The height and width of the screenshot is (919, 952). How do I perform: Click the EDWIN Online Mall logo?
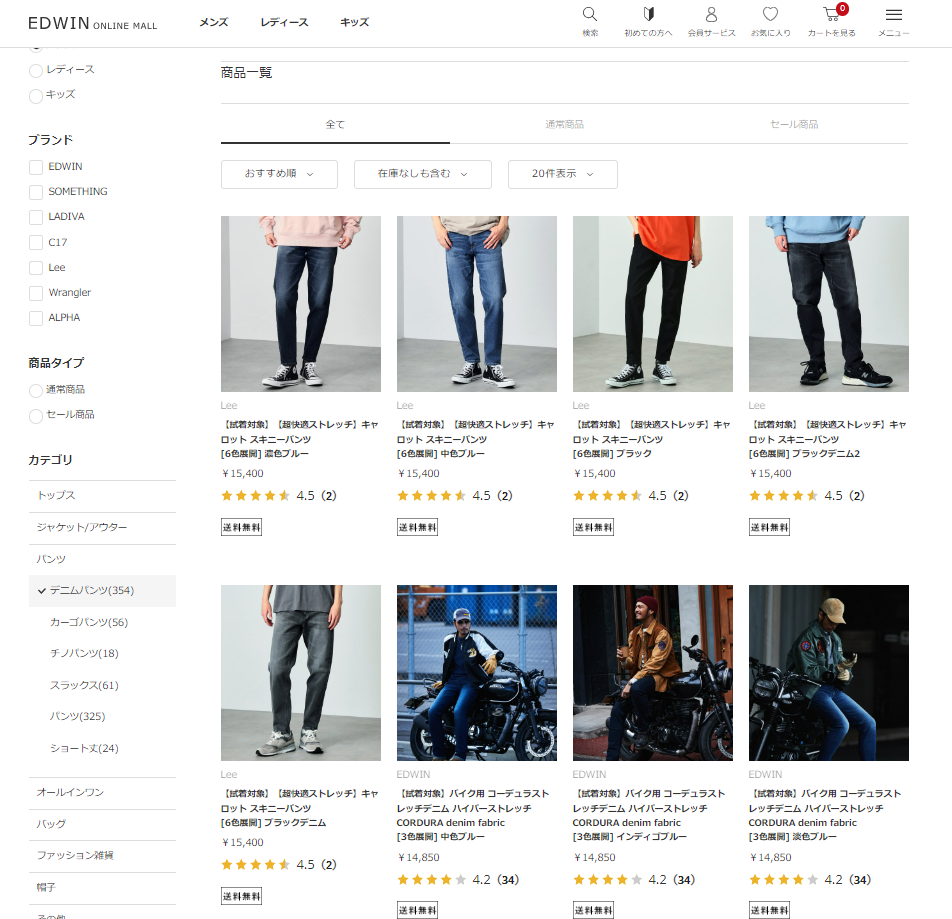point(92,23)
